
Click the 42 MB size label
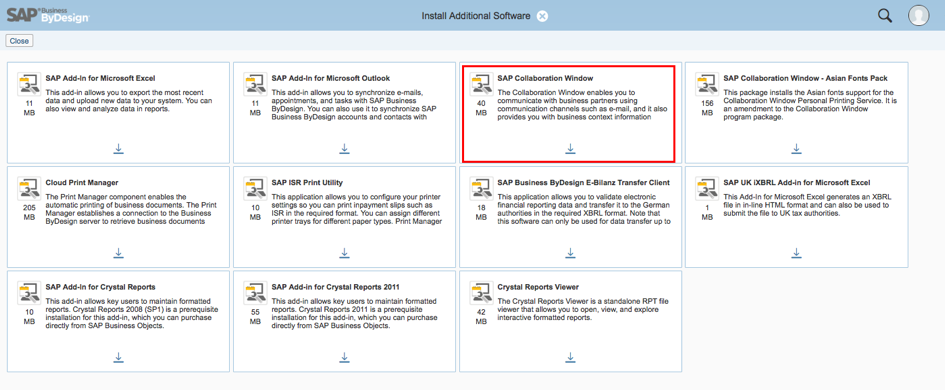coord(481,316)
